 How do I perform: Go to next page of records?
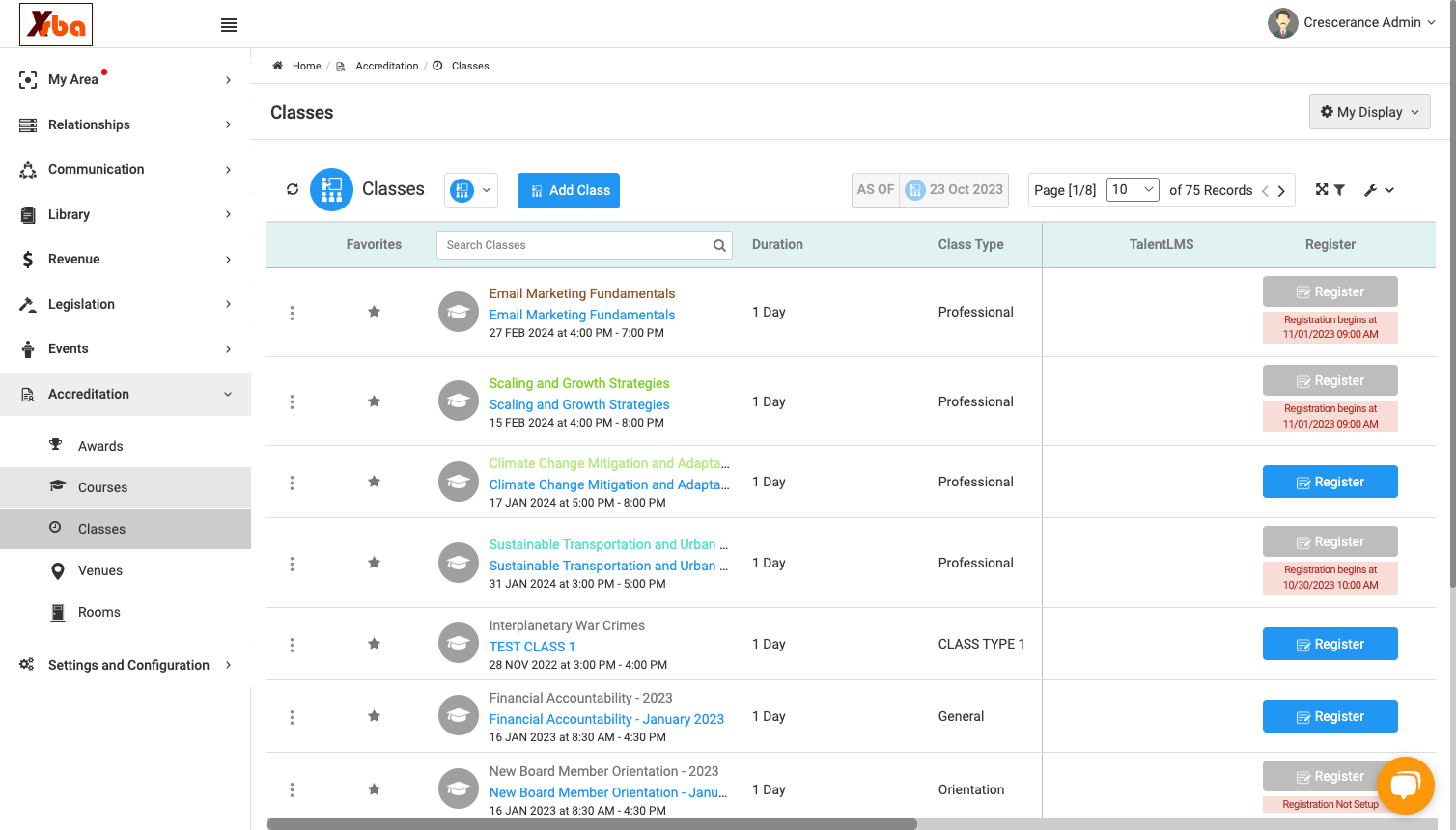pos(1281,191)
